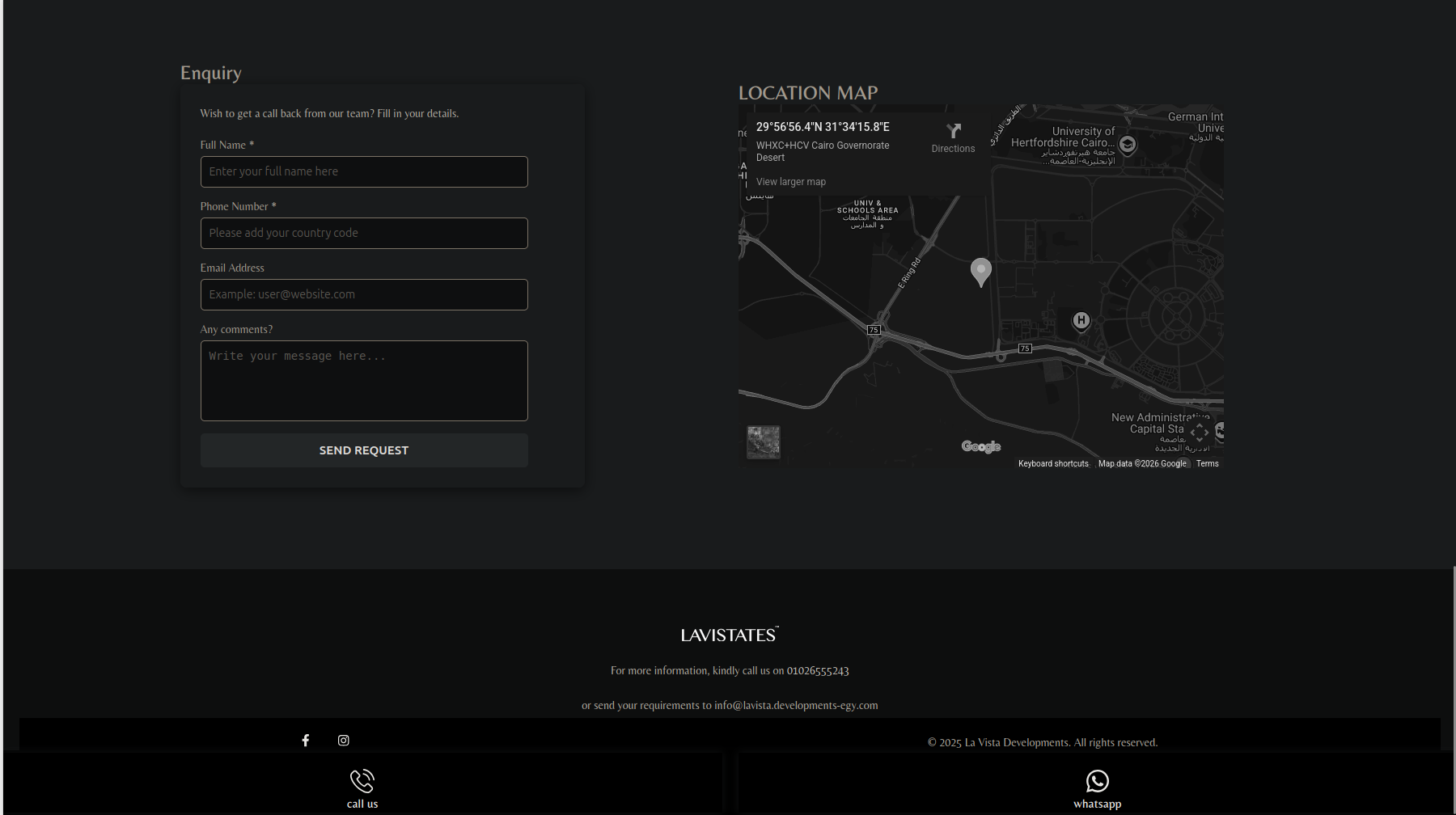Open the map Terms link
The width and height of the screenshot is (1456, 815).
click(1207, 464)
